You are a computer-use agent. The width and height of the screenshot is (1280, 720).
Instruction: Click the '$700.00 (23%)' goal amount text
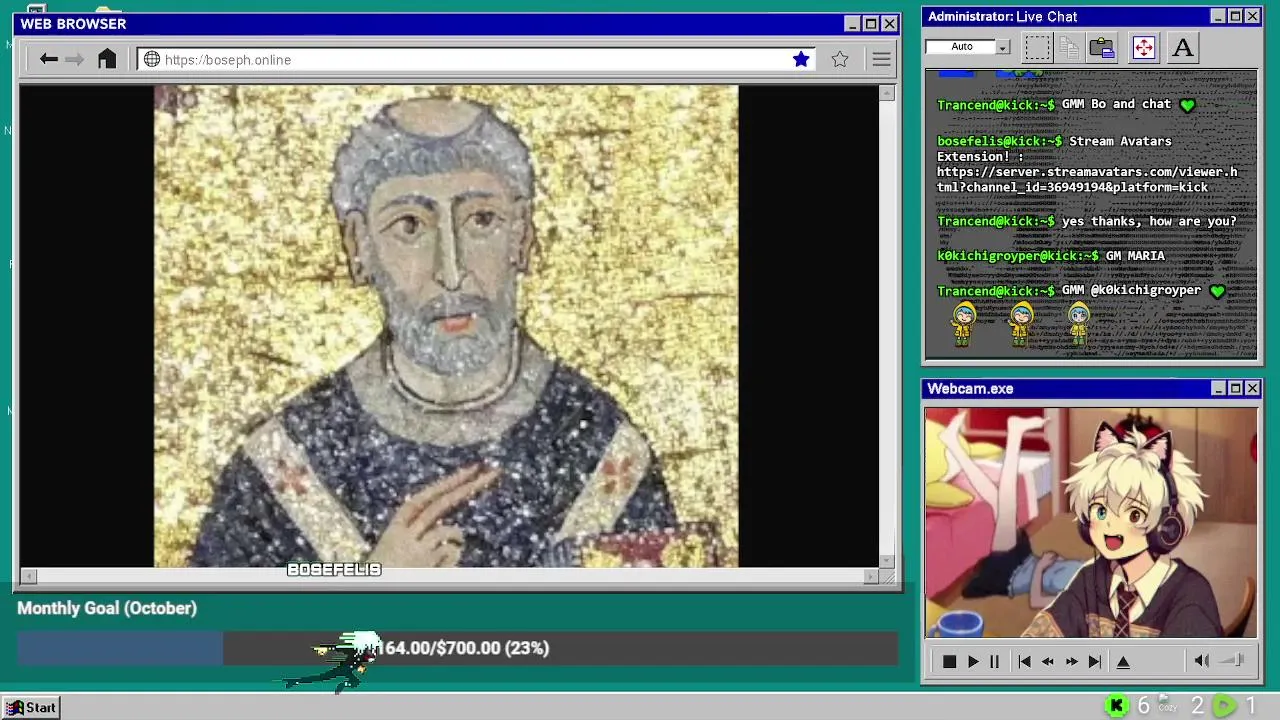[492, 648]
